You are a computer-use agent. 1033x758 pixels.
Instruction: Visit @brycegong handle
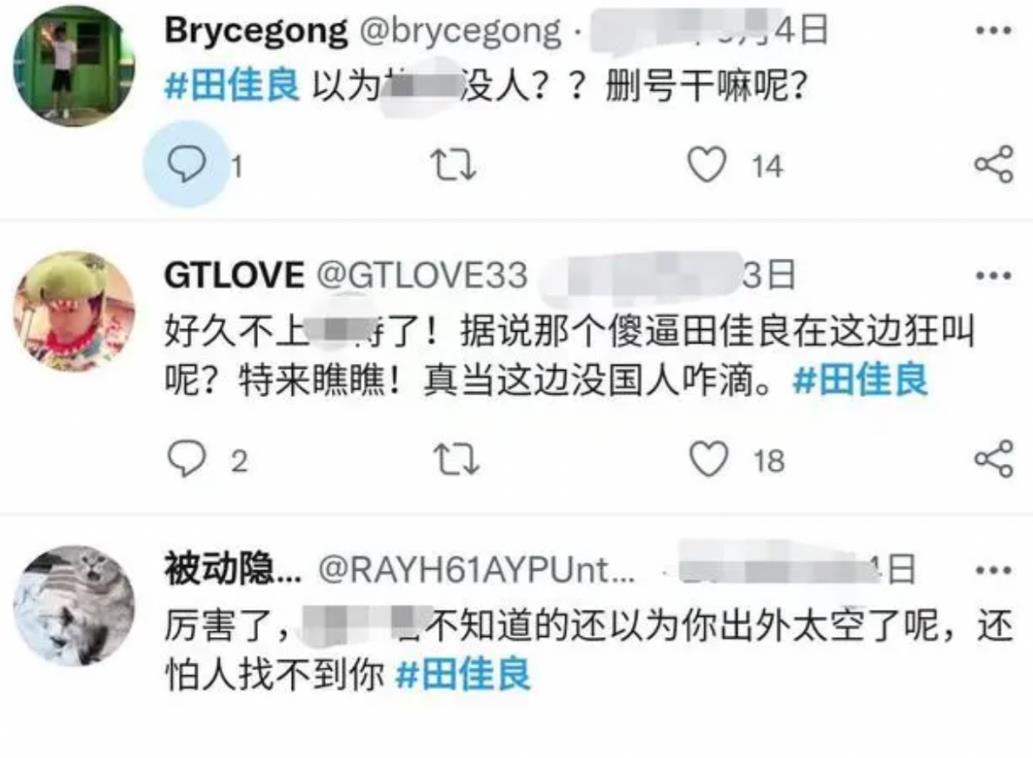[x=460, y=32]
